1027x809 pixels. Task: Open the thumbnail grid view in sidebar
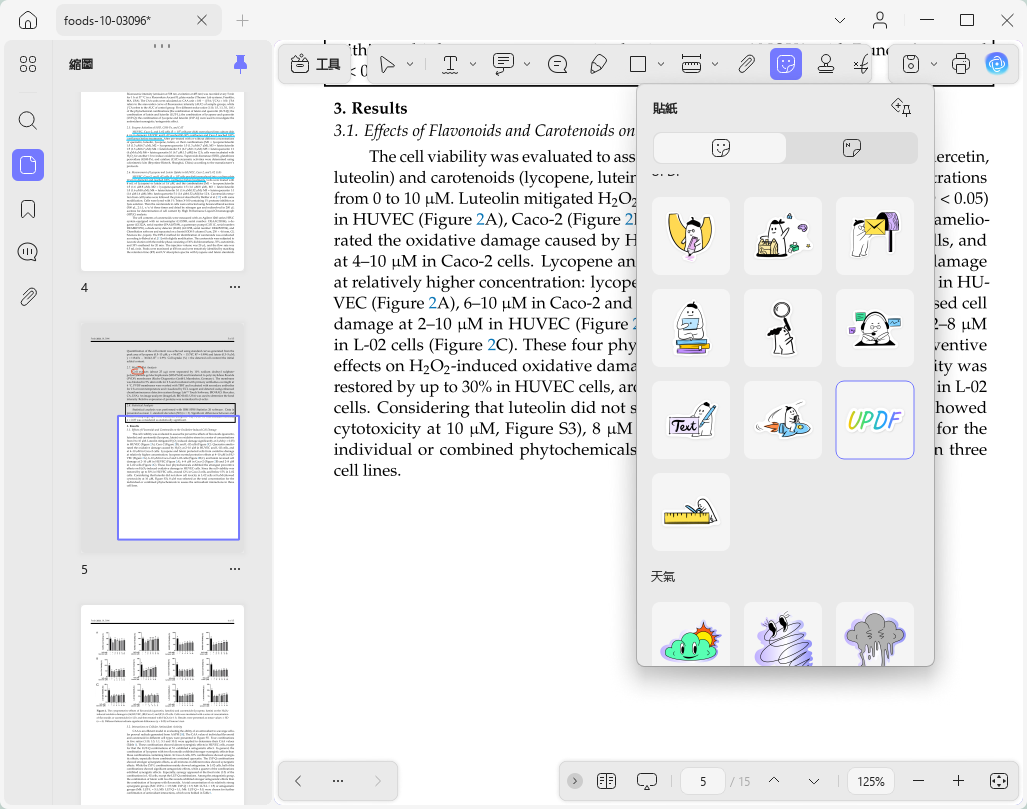click(x=28, y=64)
